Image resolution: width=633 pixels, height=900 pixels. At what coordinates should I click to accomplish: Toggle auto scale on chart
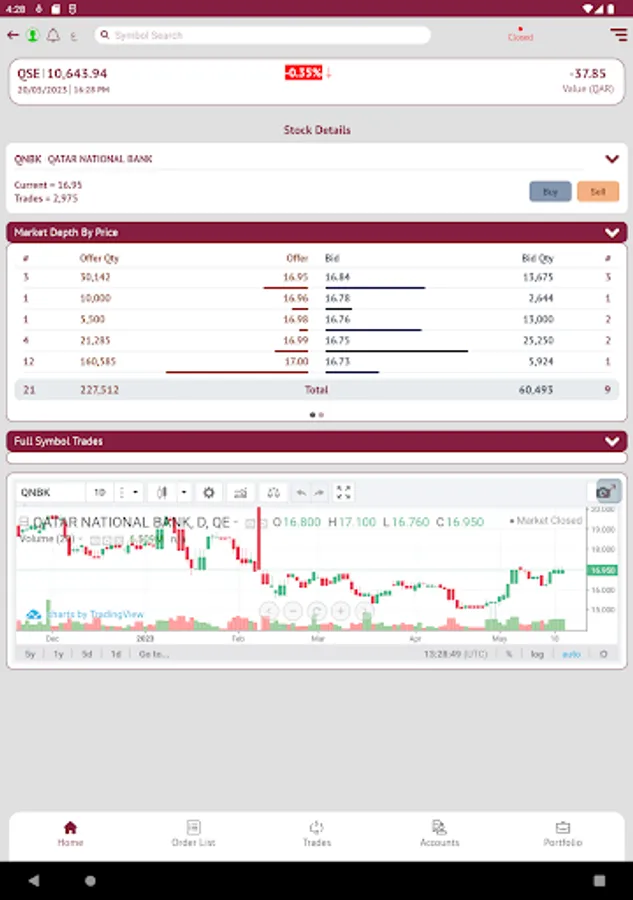tap(571, 654)
